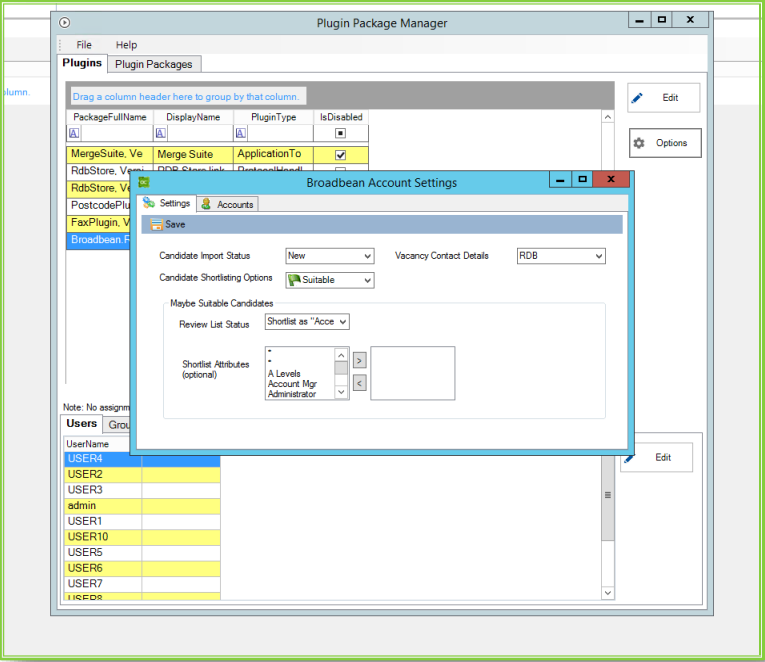Viewport: 765px width, 662px height.
Task: Select the Broadbean plugin row
Action: [x=98, y=240]
